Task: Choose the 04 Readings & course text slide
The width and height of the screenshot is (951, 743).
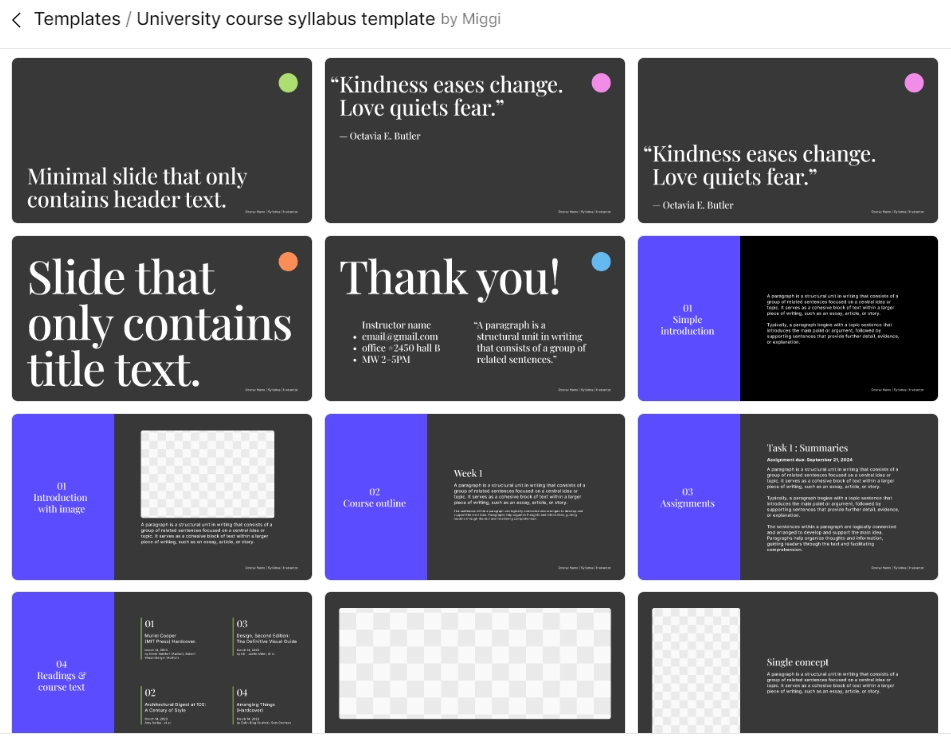Action: click(162, 662)
